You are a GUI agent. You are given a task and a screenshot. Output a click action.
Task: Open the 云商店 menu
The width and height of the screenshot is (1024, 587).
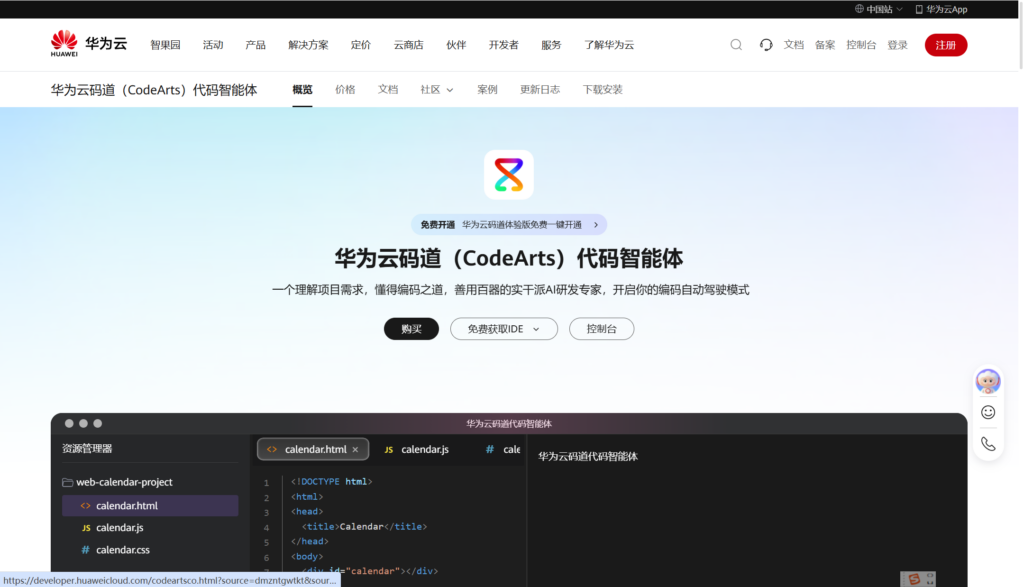tap(408, 44)
